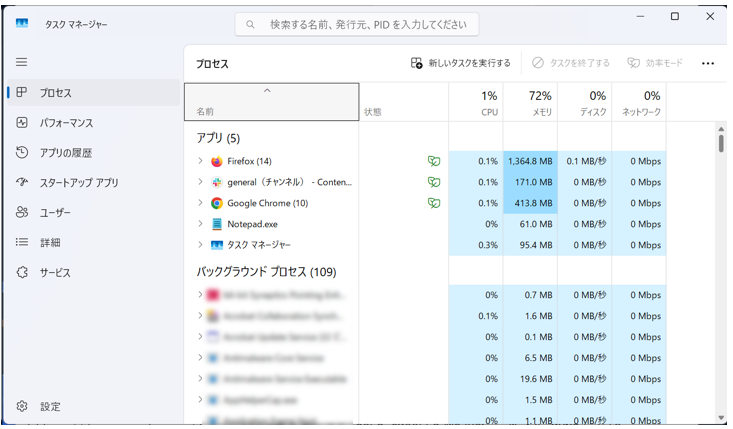Click the アプリ (5) group header
The height and width of the screenshot is (429, 733).
pos(218,138)
